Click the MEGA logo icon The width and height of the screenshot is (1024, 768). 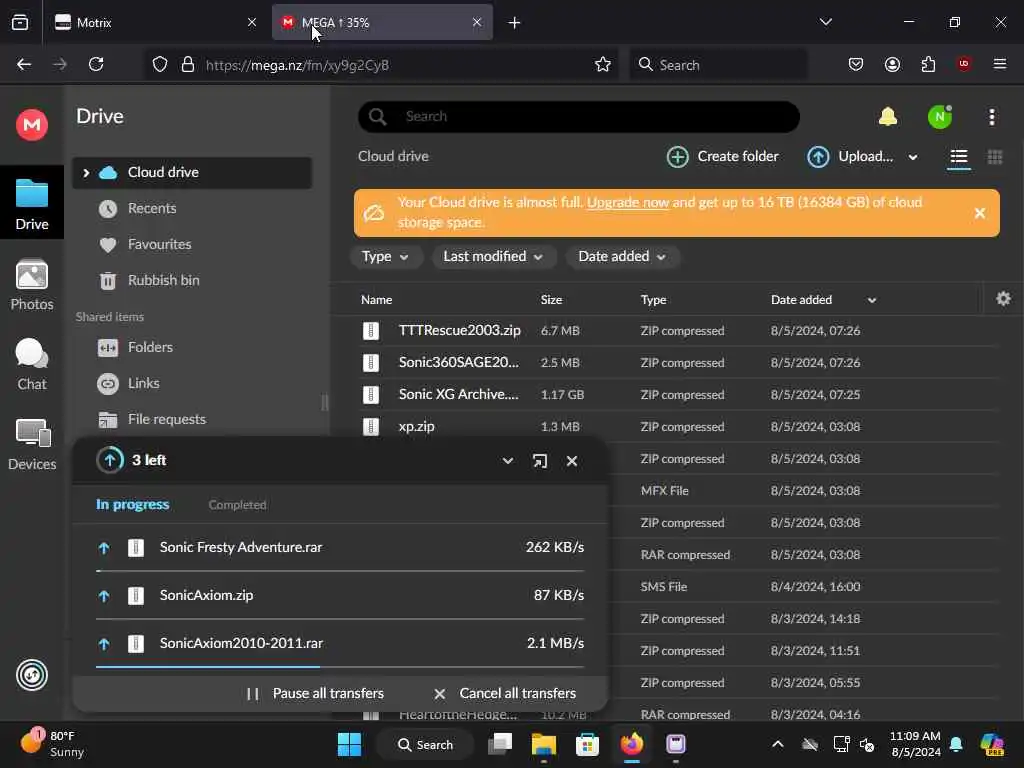32,124
